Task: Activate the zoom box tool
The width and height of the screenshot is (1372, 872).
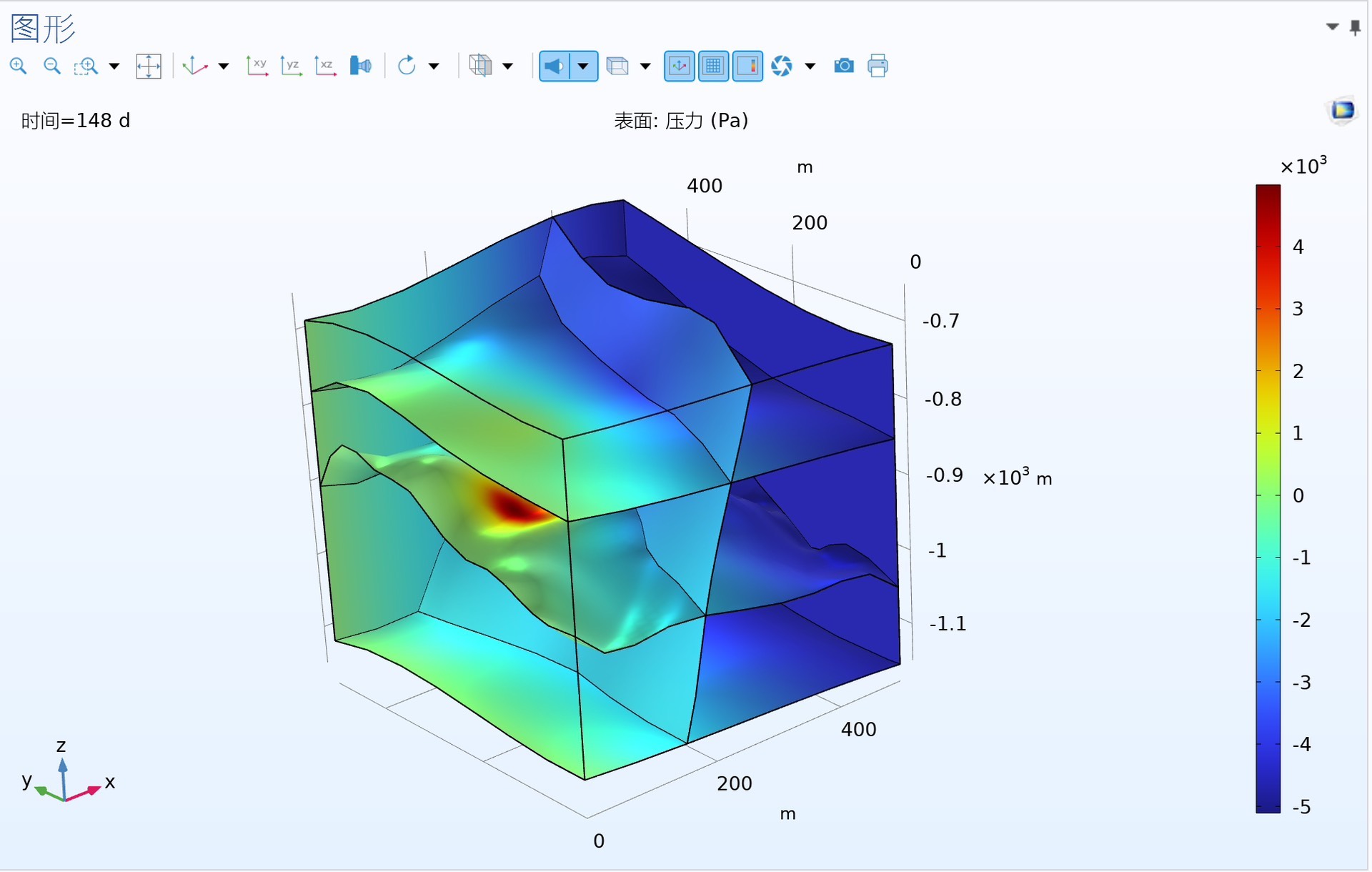Action: (x=86, y=66)
